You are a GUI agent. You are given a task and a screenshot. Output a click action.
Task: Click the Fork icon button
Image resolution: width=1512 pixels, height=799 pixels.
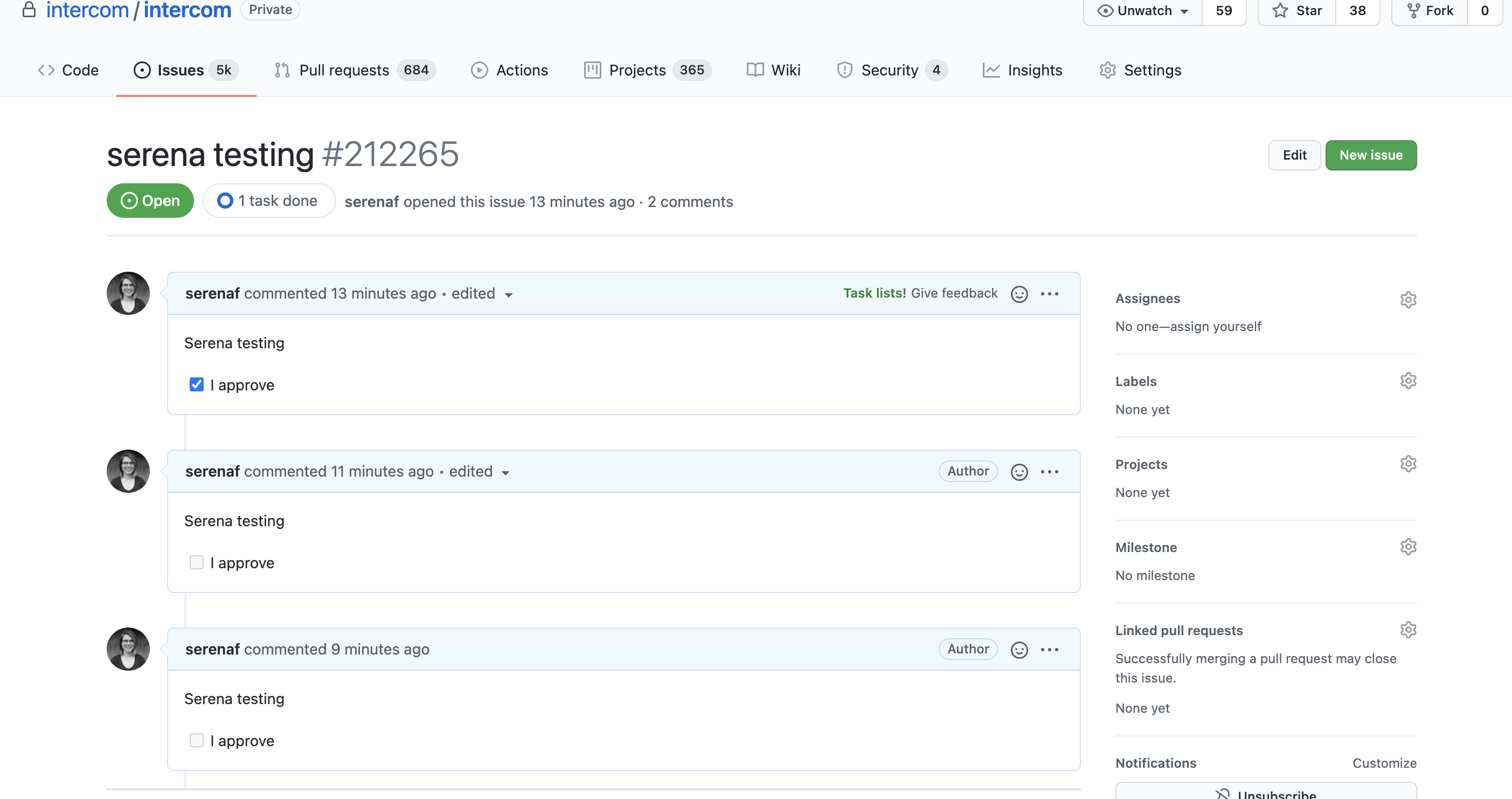1429,11
